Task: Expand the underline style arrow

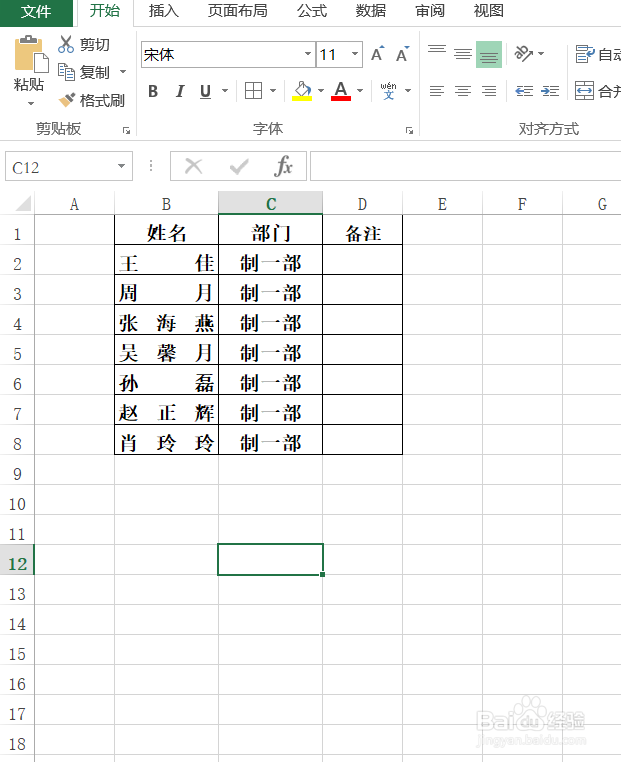Action: 225,91
